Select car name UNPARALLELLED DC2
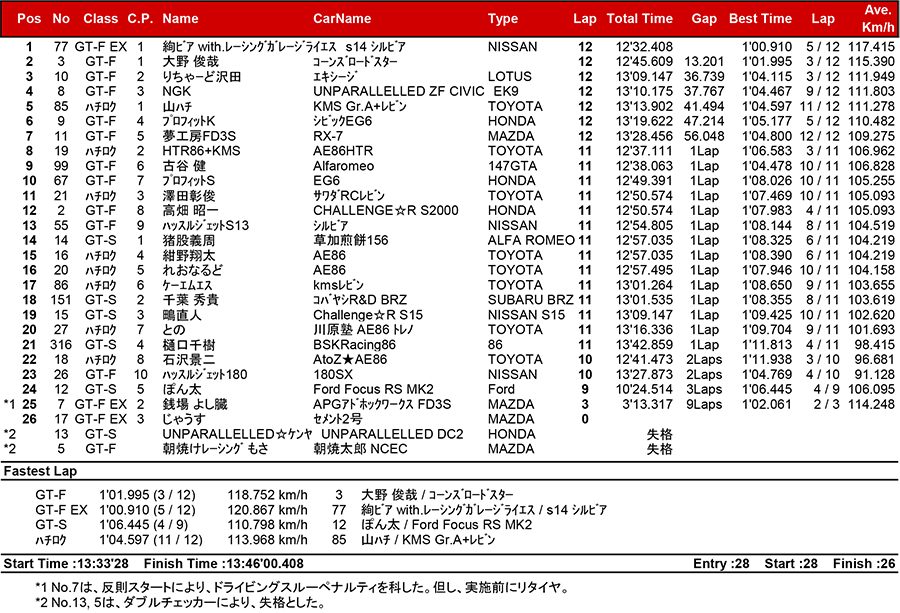Screen dimensions: 900x613 point(392,434)
